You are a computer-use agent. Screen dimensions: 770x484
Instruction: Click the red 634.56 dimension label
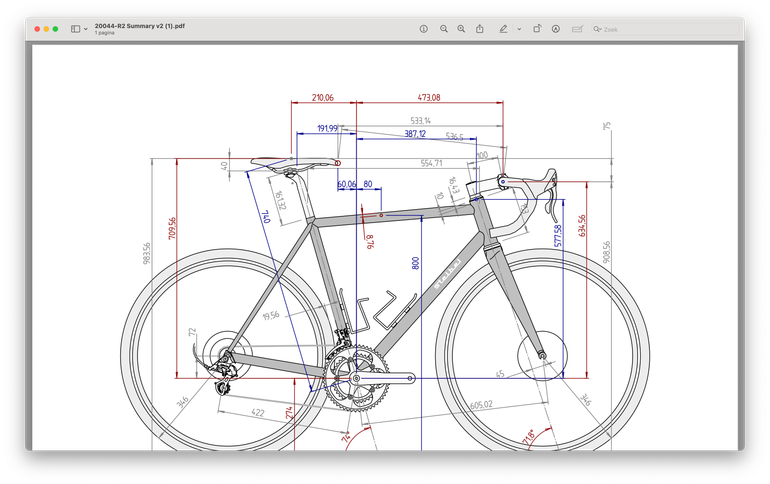click(x=582, y=225)
